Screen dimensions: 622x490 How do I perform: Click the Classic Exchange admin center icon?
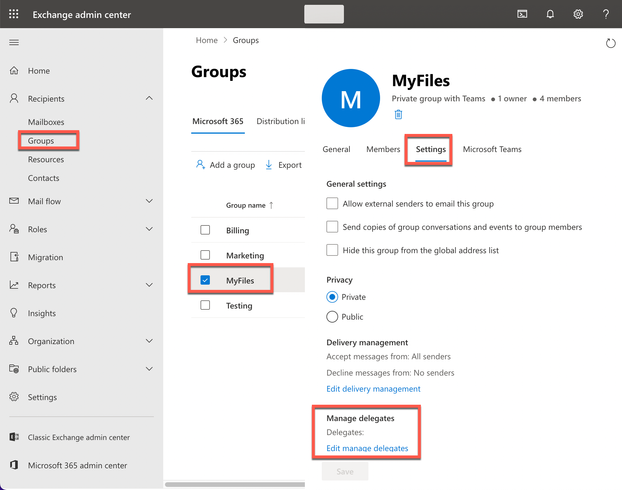(x=14, y=437)
